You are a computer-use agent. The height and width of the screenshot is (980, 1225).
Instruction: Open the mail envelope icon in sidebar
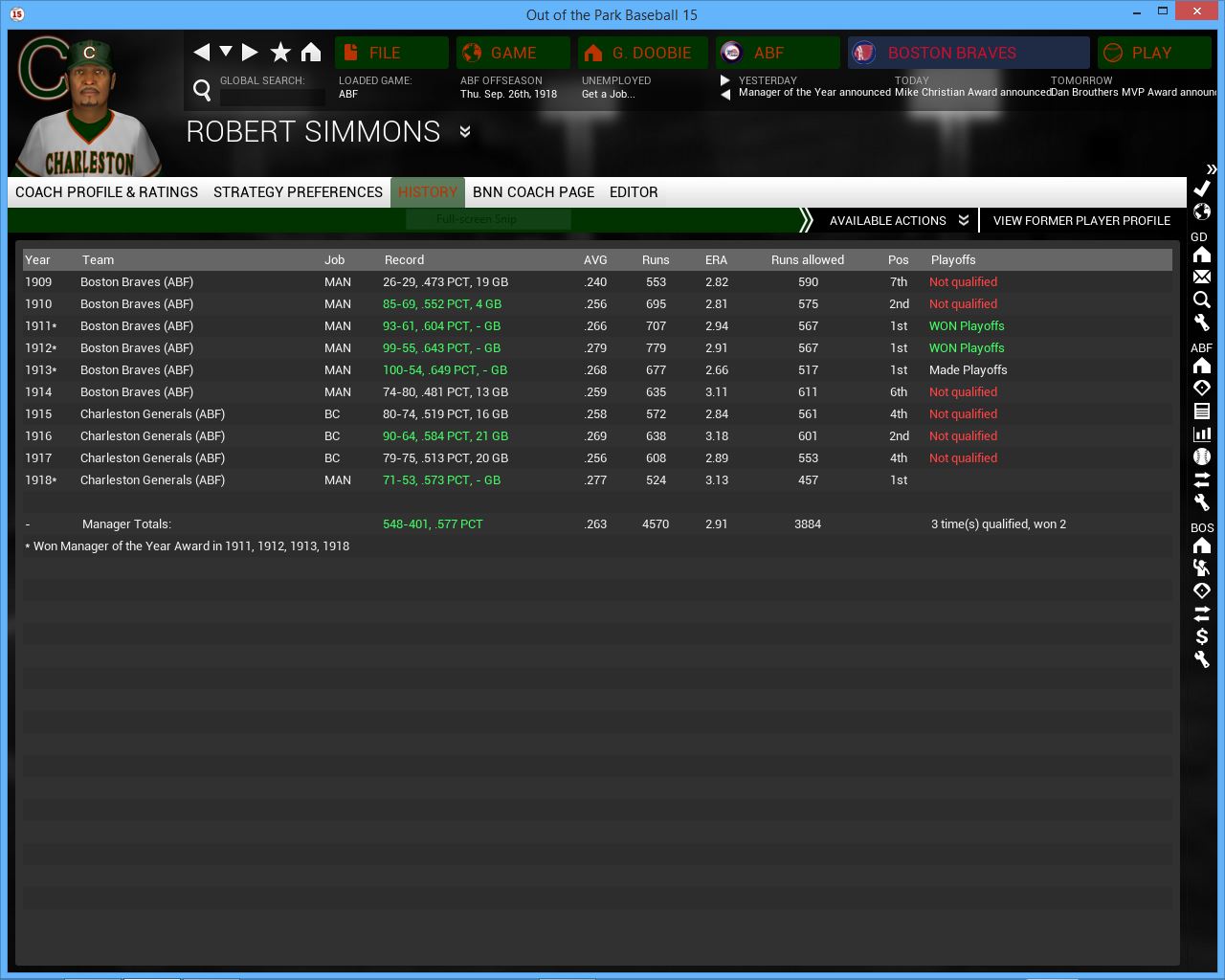[1202, 277]
